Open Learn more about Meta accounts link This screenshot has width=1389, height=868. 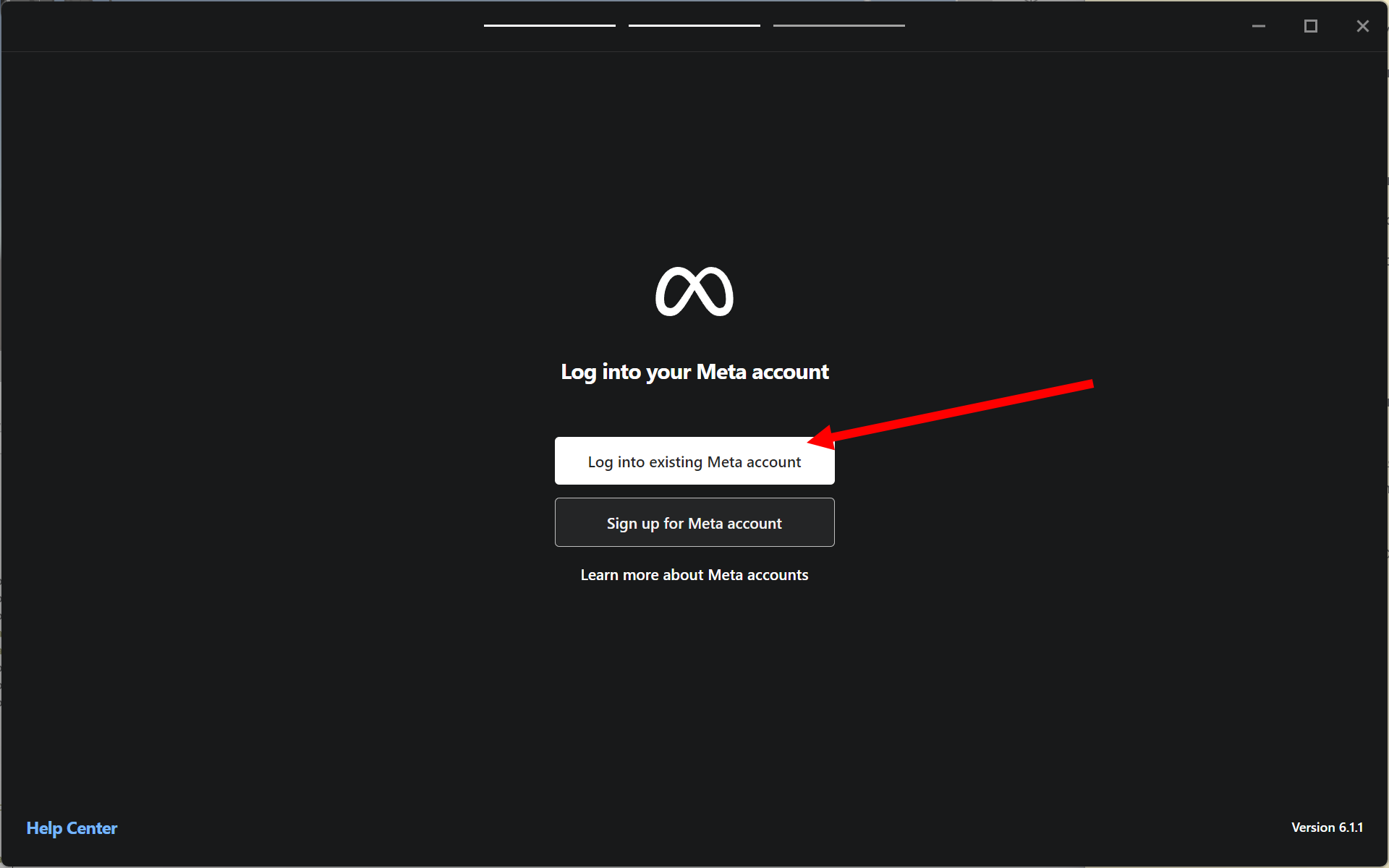(x=694, y=575)
